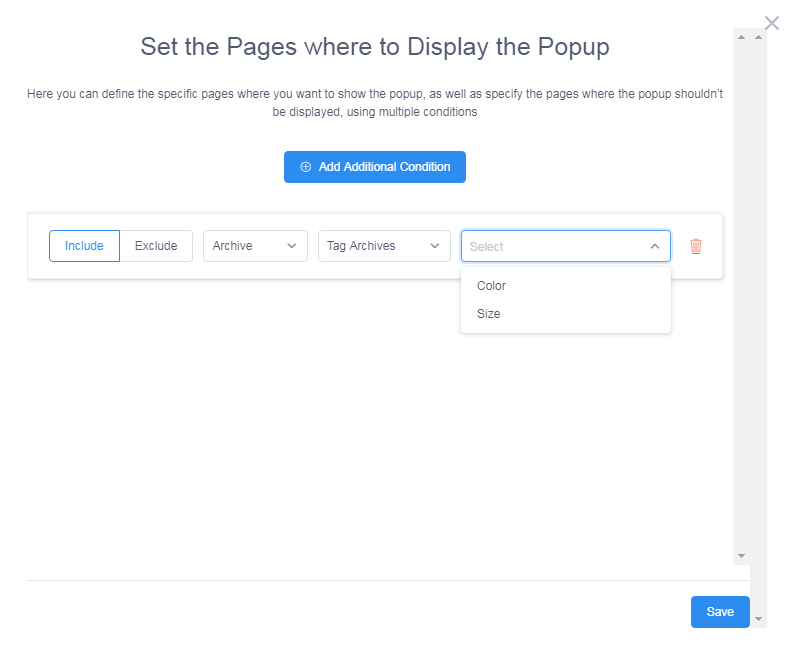Open the Archive type dropdown

(255, 246)
